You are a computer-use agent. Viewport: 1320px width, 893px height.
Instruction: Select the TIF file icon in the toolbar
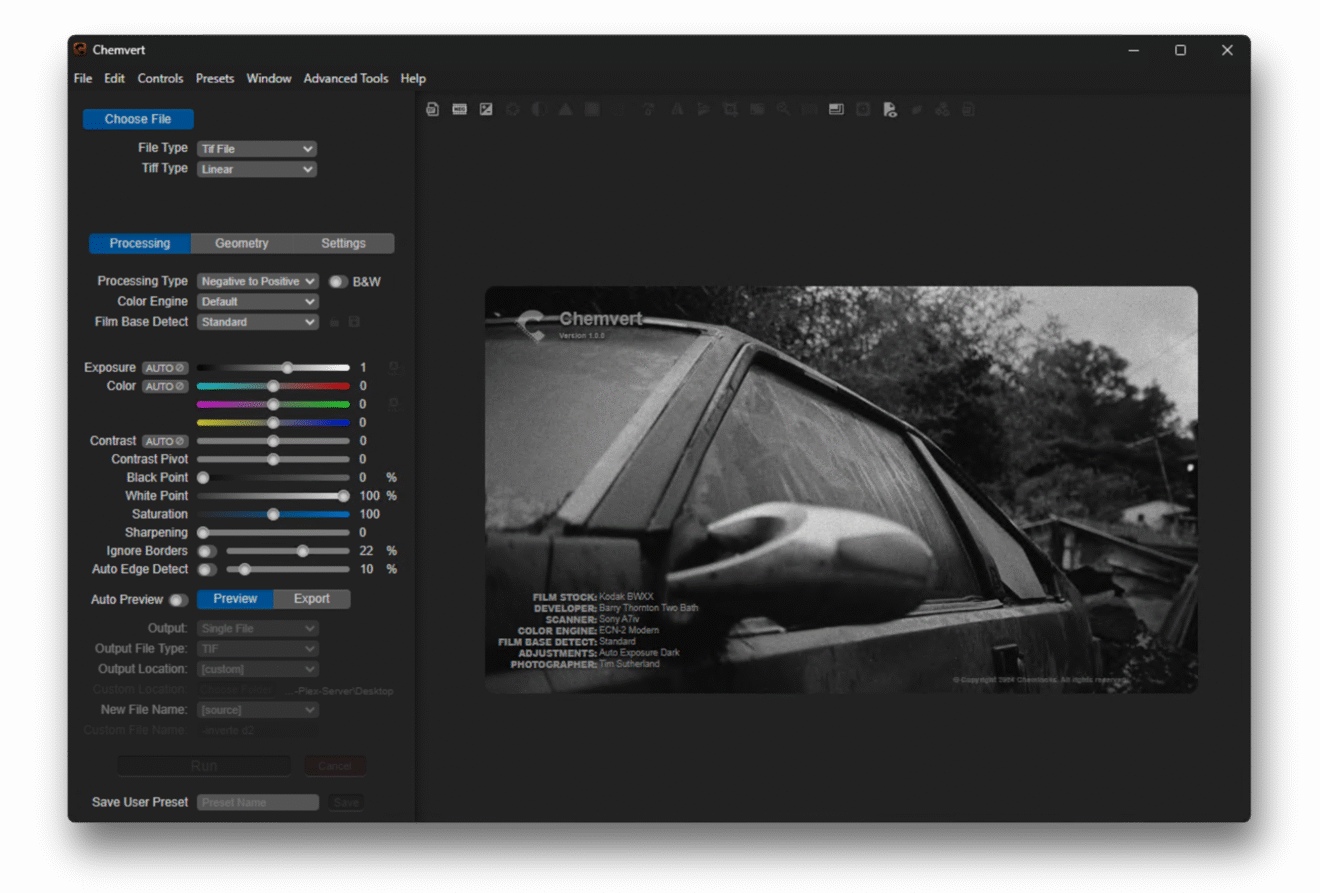point(432,109)
